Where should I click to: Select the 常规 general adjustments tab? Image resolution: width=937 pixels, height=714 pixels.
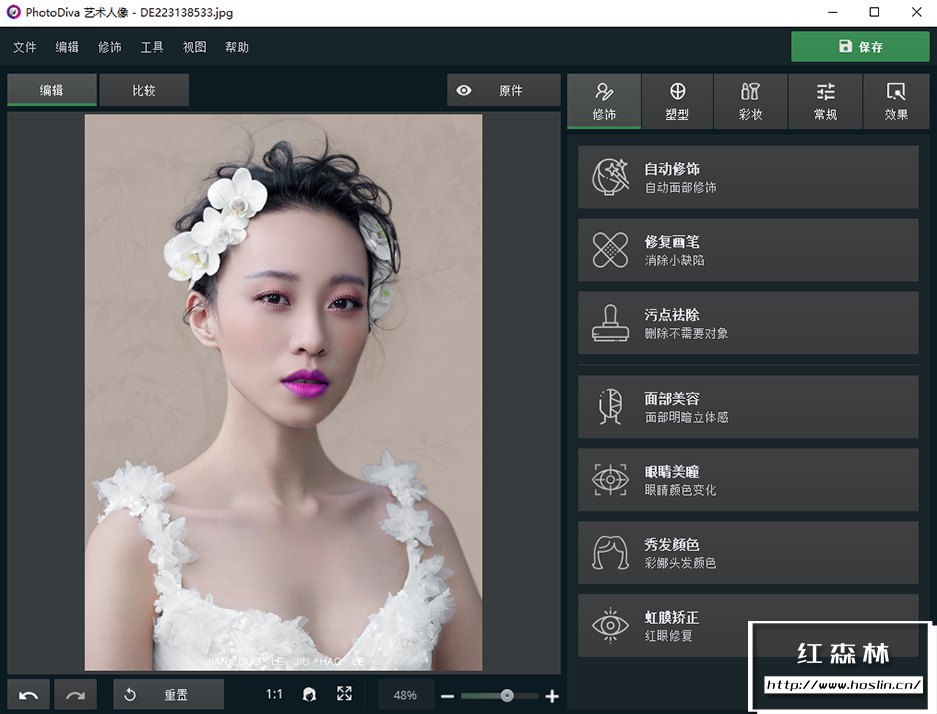tap(825, 102)
